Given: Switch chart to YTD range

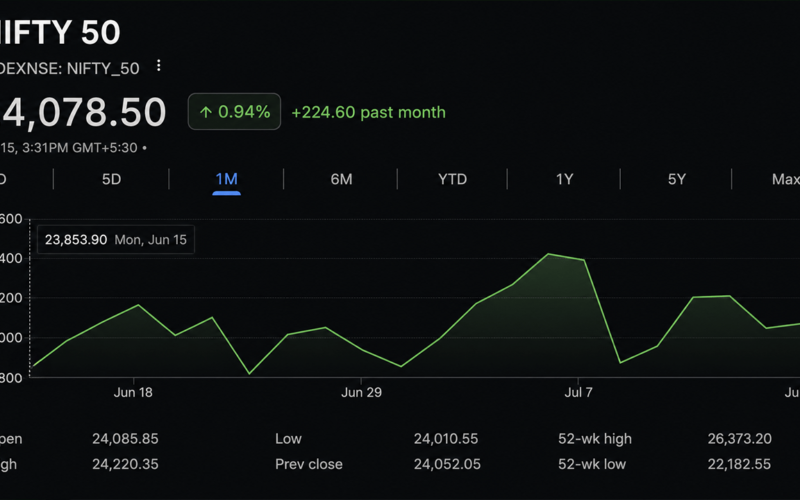Looking at the screenshot, I should [453, 179].
